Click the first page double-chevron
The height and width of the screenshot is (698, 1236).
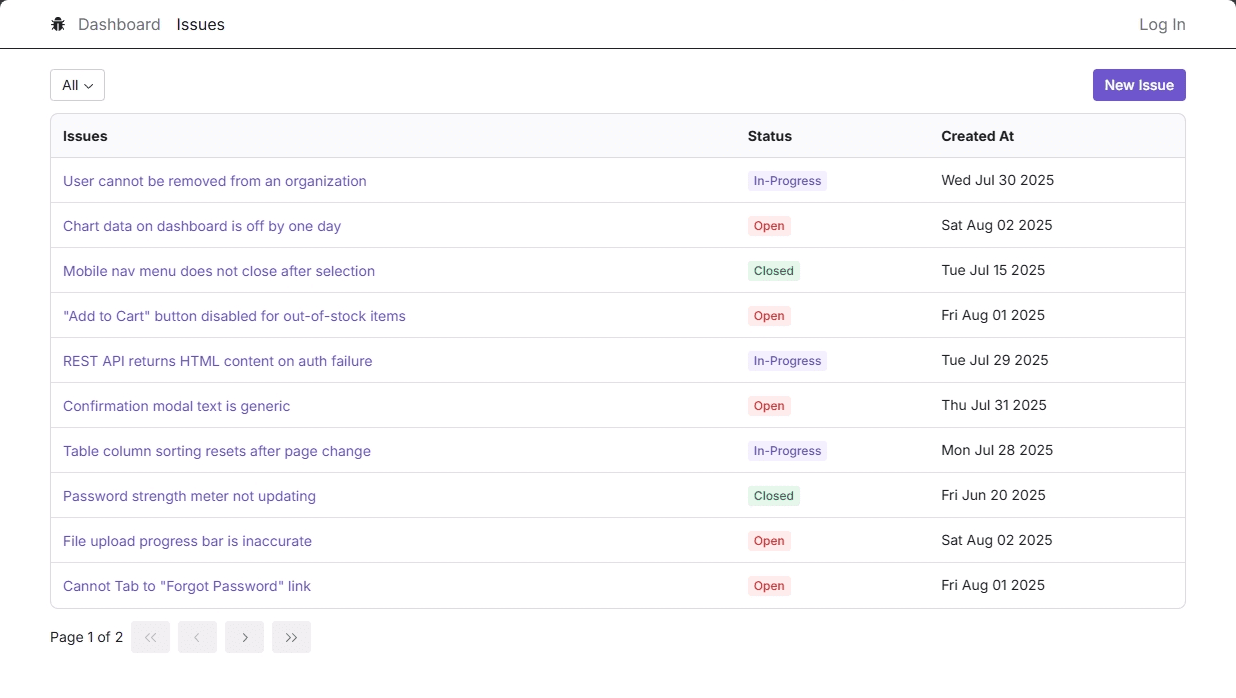coord(150,637)
